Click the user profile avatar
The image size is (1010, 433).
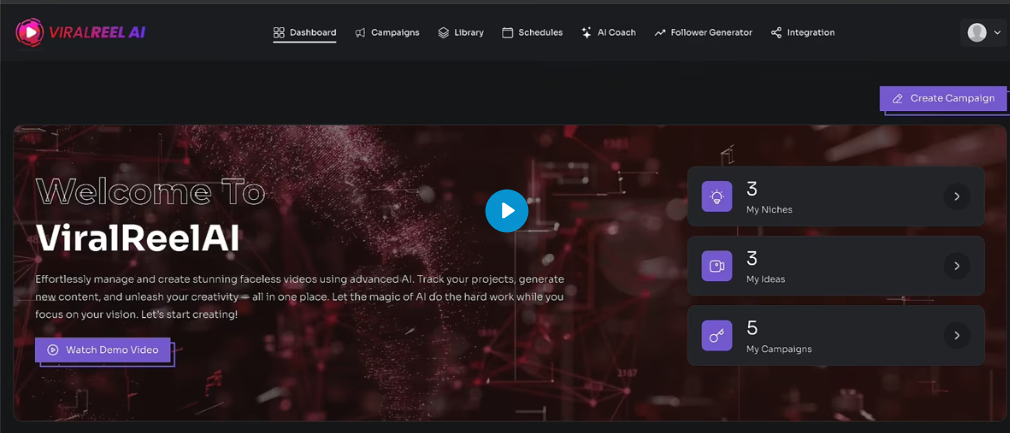(977, 32)
